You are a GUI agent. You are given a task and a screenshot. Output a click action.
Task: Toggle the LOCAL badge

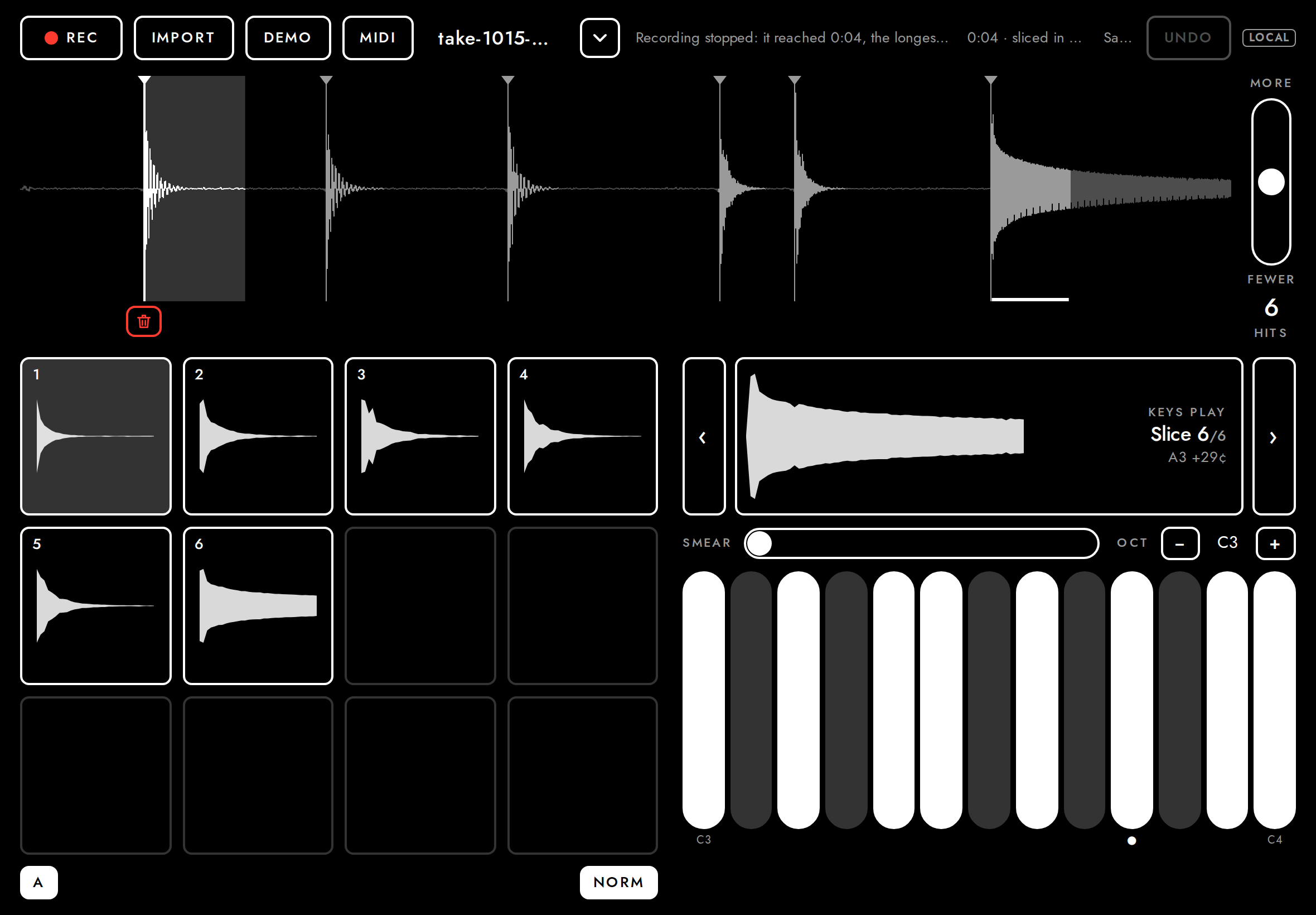point(1269,38)
